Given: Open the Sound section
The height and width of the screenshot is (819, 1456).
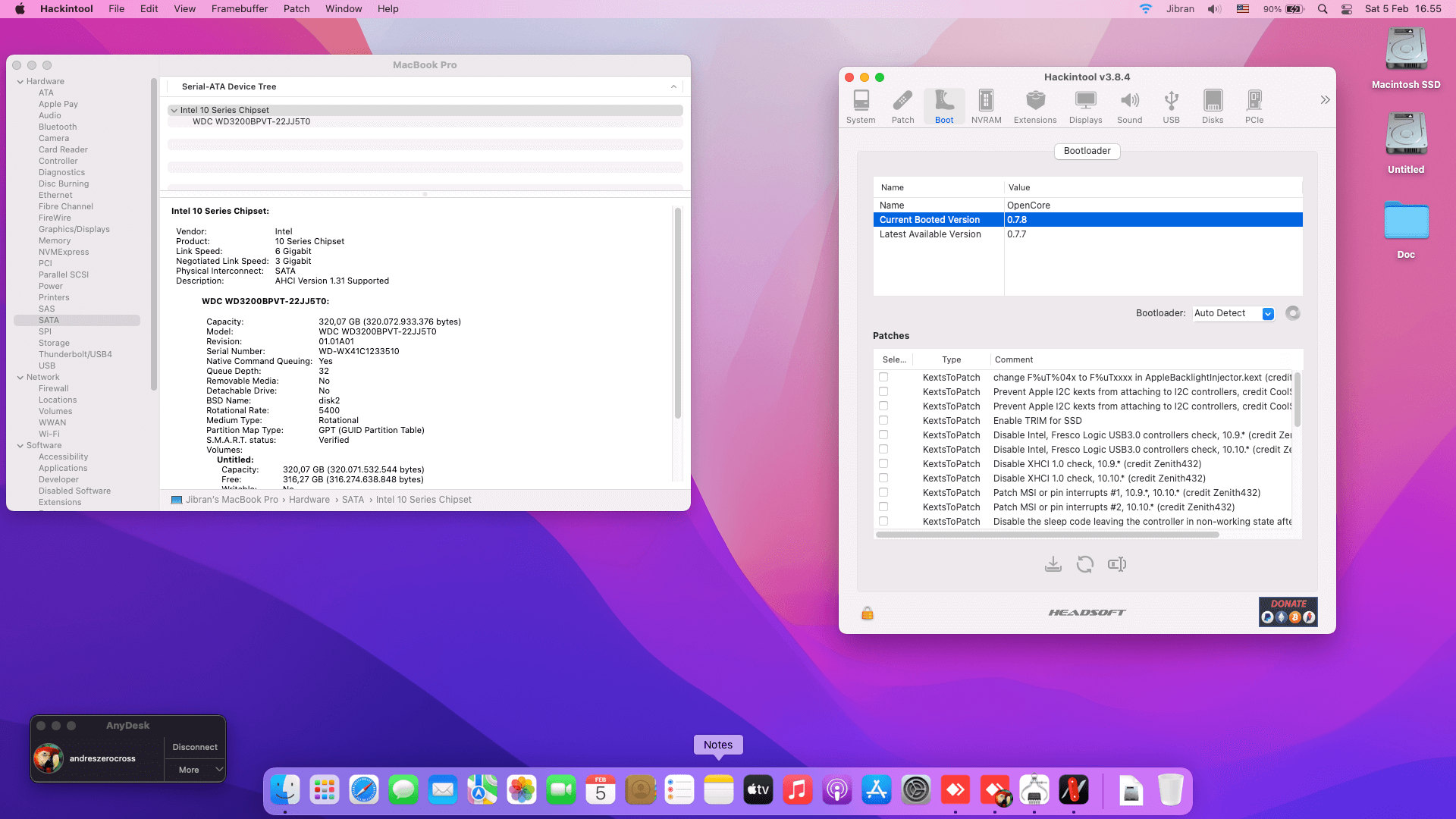Looking at the screenshot, I should pyautogui.click(x=1129, y=107).
